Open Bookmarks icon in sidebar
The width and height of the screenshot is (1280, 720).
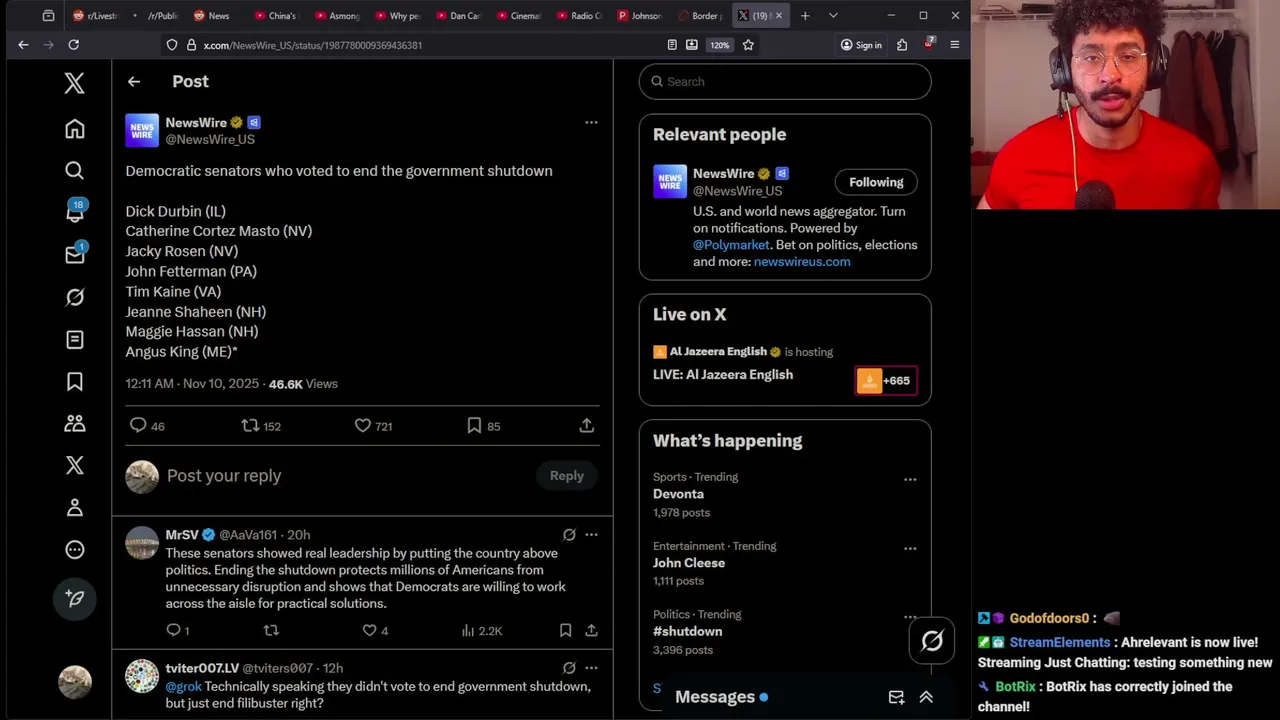[x=74, y=382]
